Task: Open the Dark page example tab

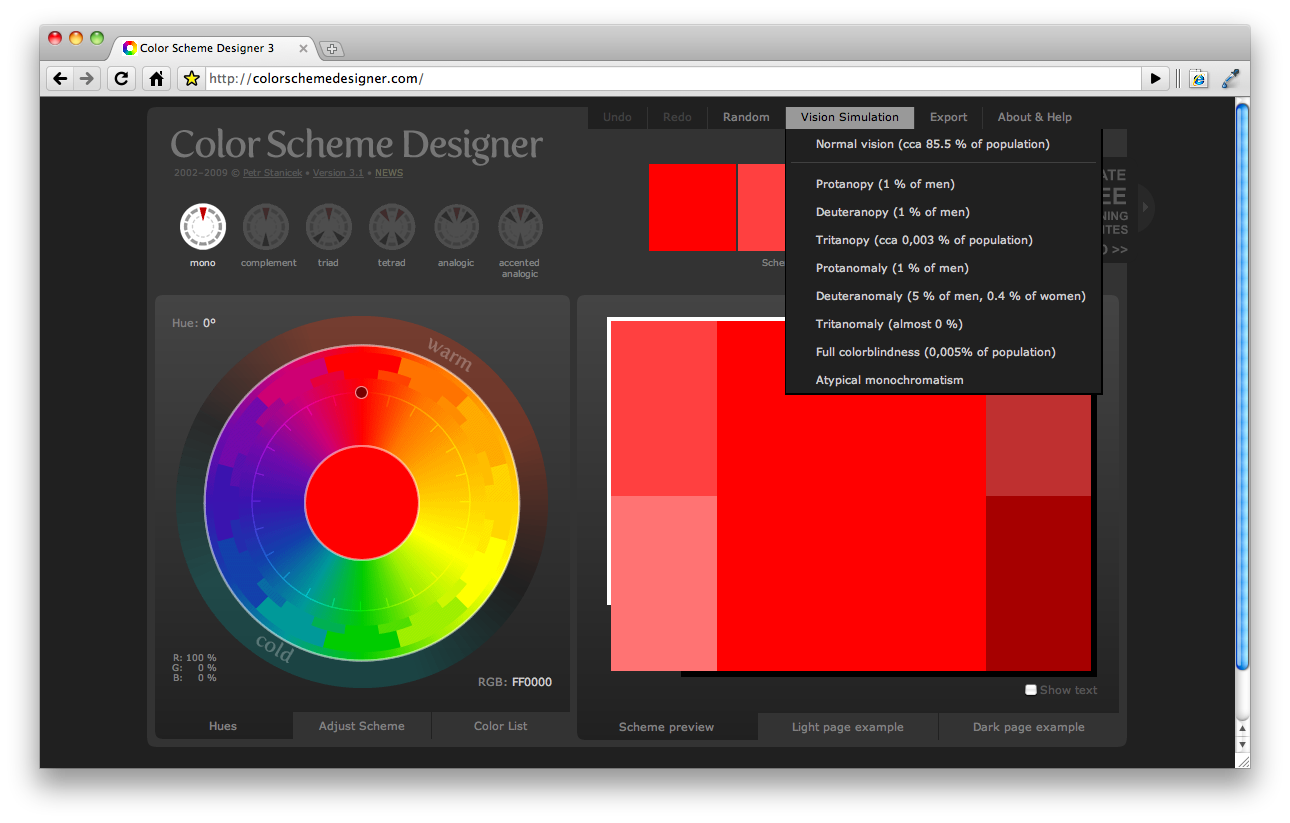Action: click(1029, 727)
